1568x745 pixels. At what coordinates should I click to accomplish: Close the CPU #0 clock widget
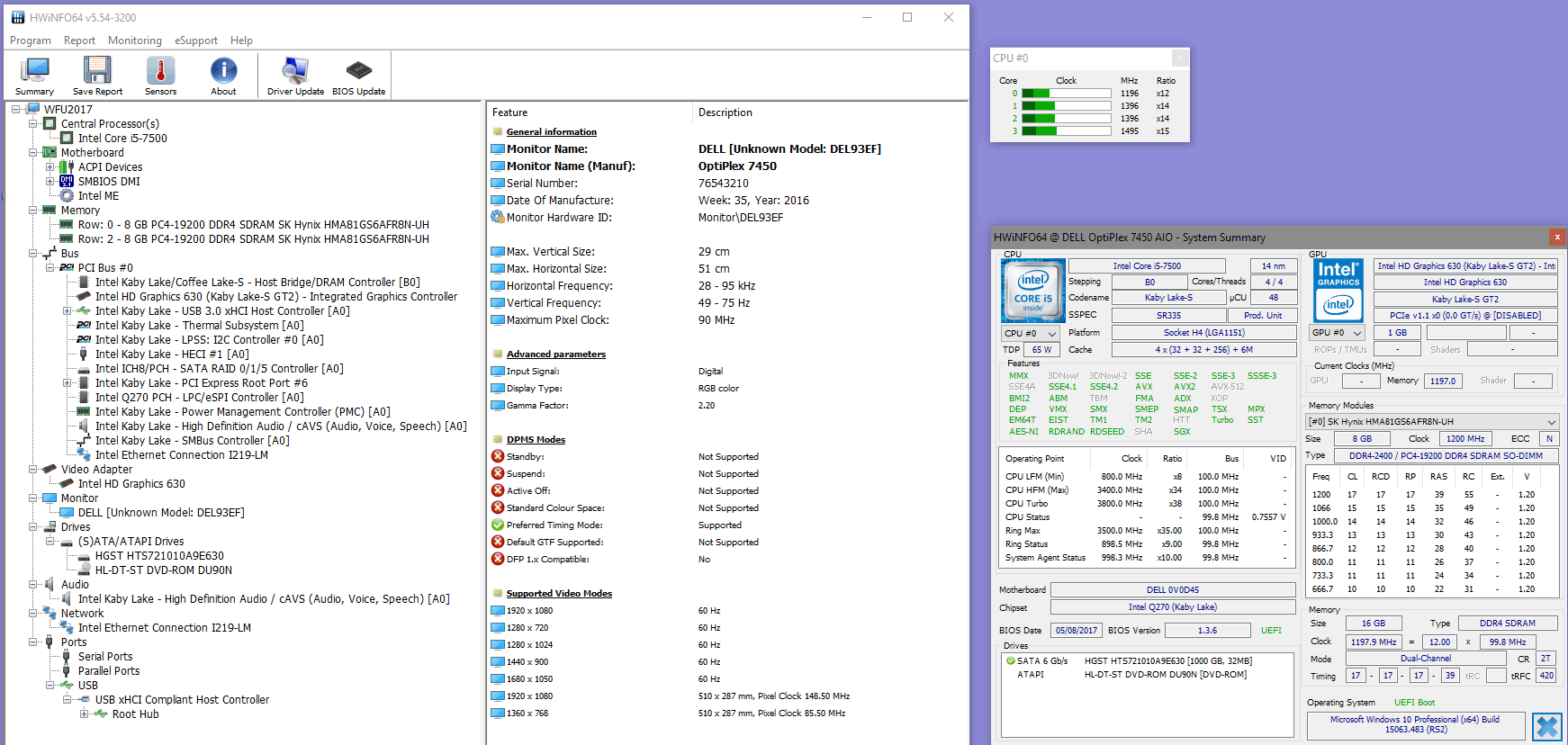(x=1180, y=58)
